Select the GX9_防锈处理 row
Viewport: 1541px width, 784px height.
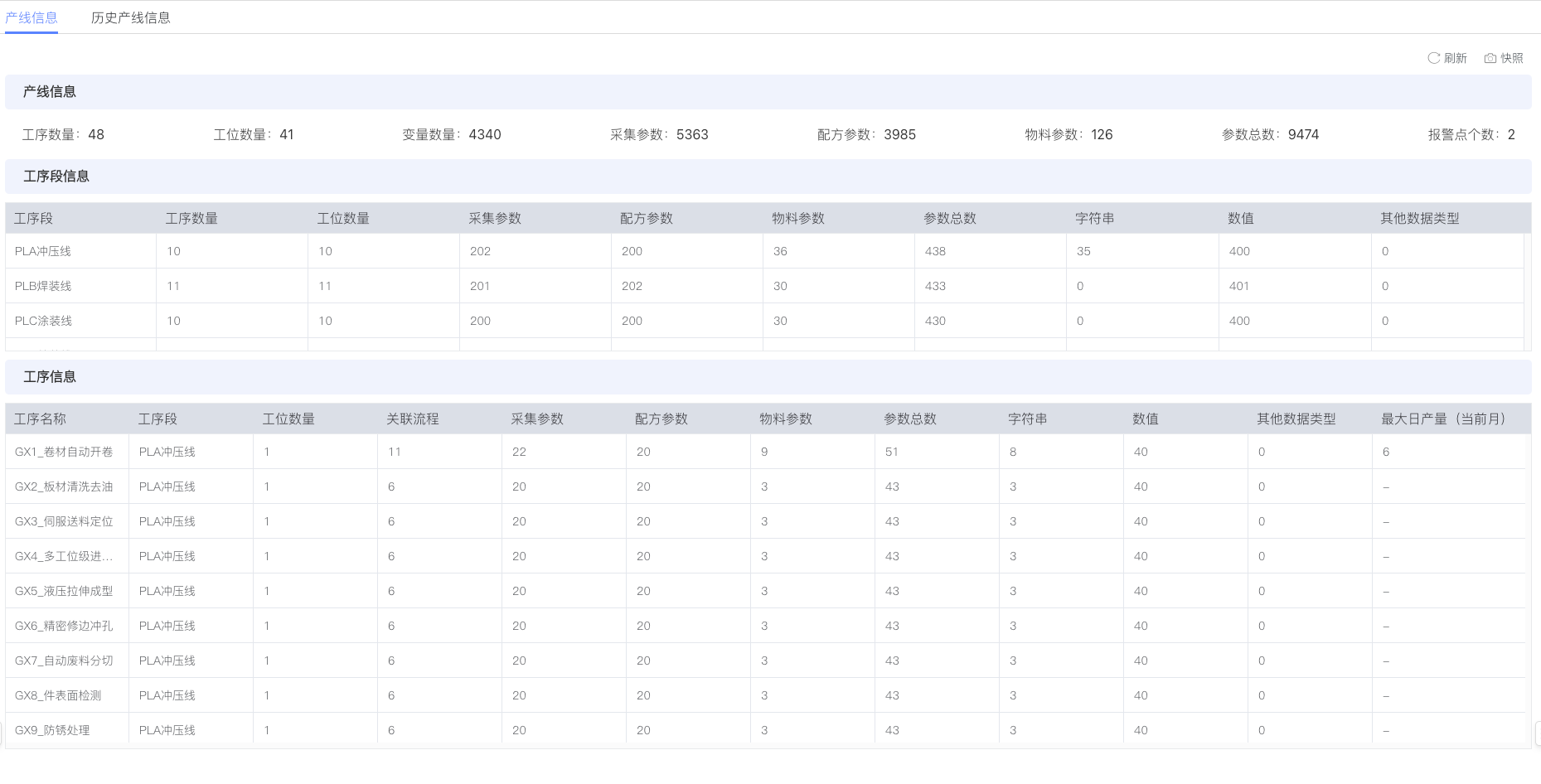pos(52,730)
